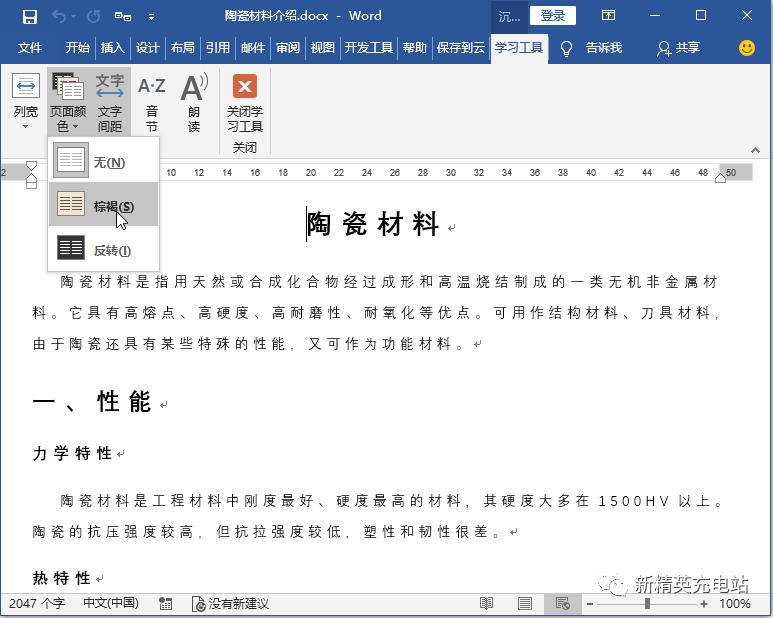
Task: Click the touch/mouse mode icon in the quick access toolbar
Action: click(x=122, y=17)
